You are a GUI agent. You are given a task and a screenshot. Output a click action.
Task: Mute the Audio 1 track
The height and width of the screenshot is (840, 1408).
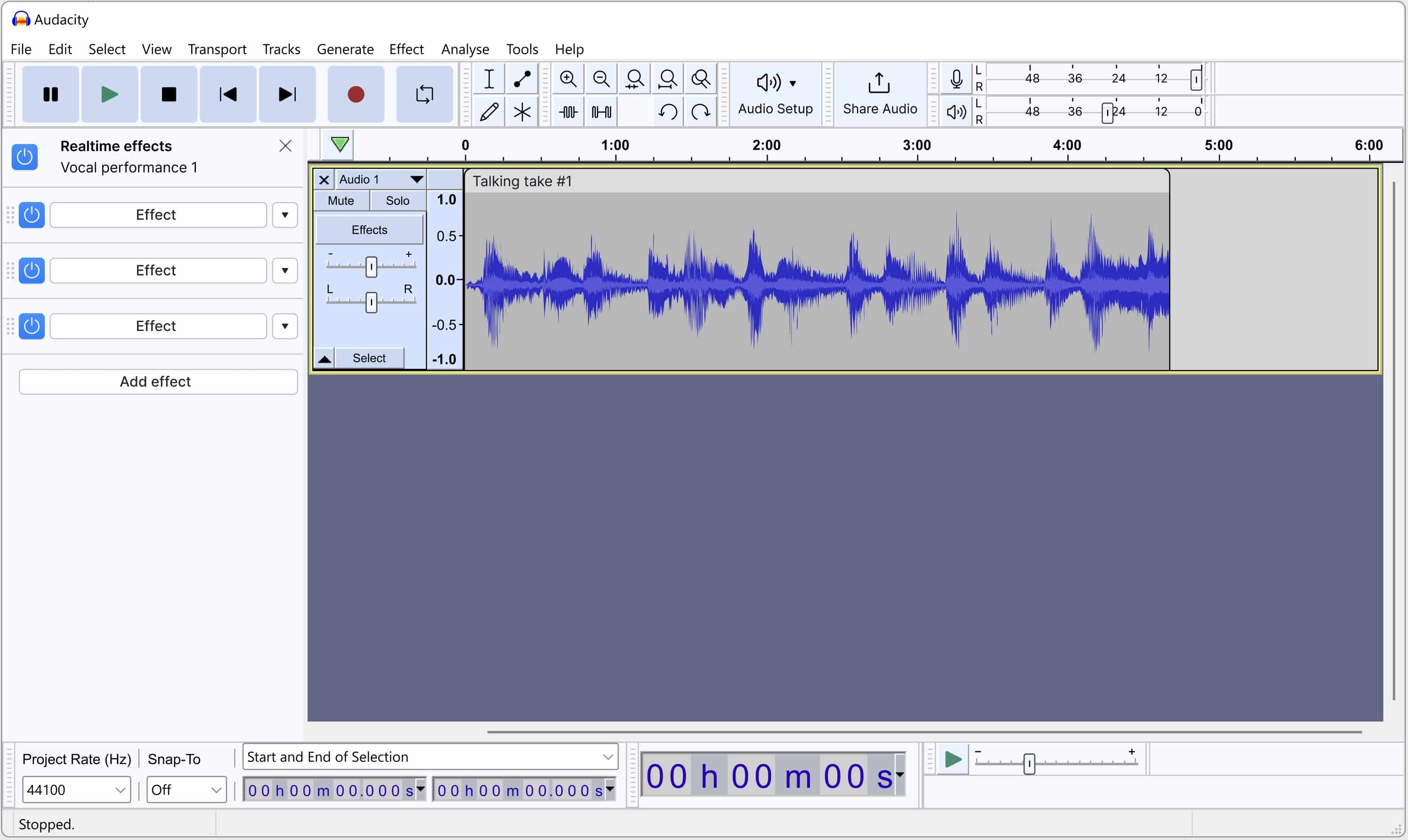340,200
